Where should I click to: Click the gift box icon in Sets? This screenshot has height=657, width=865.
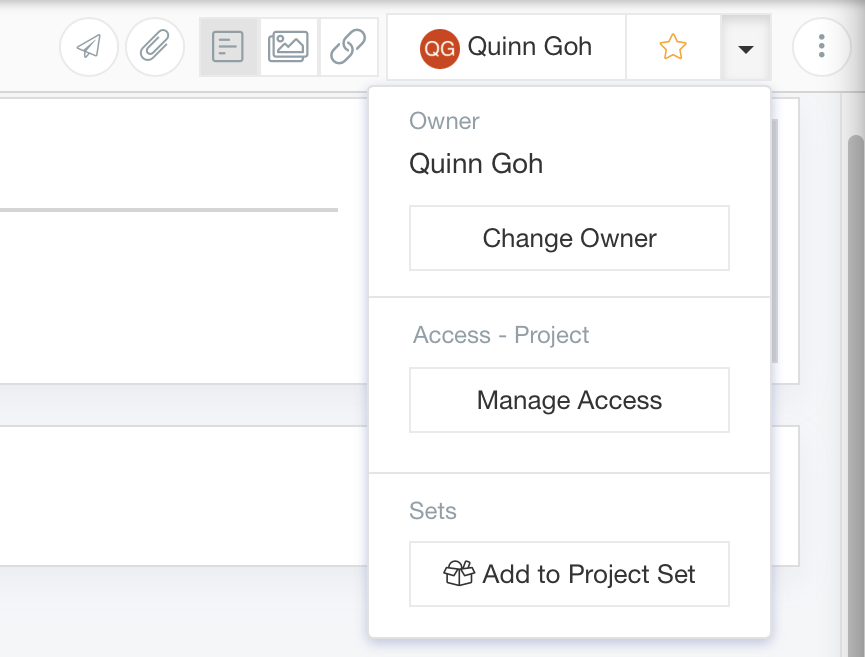459,573
